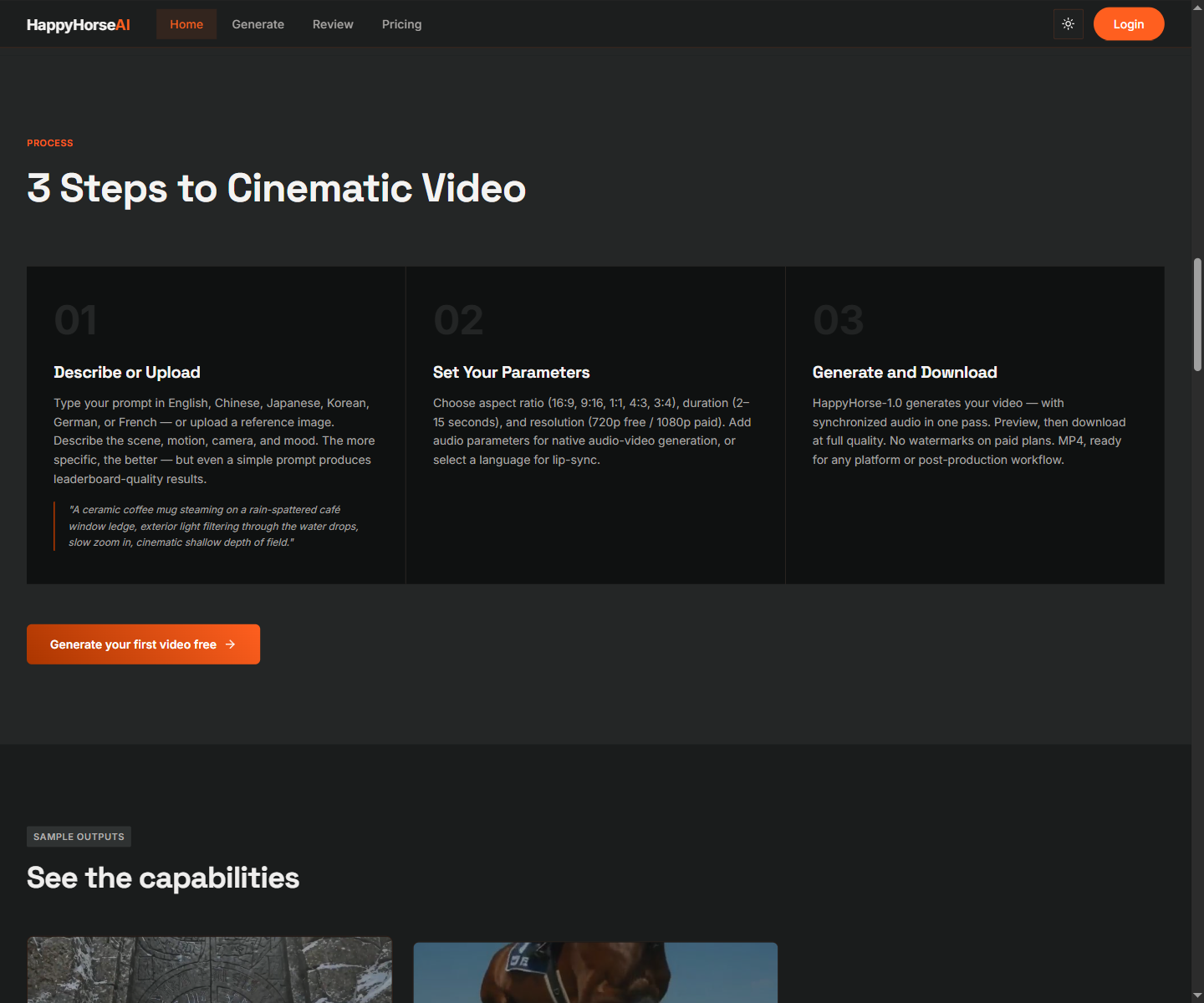Screen dimensions: 1204x1003
Task: Click the See the capabilities heading
Action: click(x=163, y=878)
